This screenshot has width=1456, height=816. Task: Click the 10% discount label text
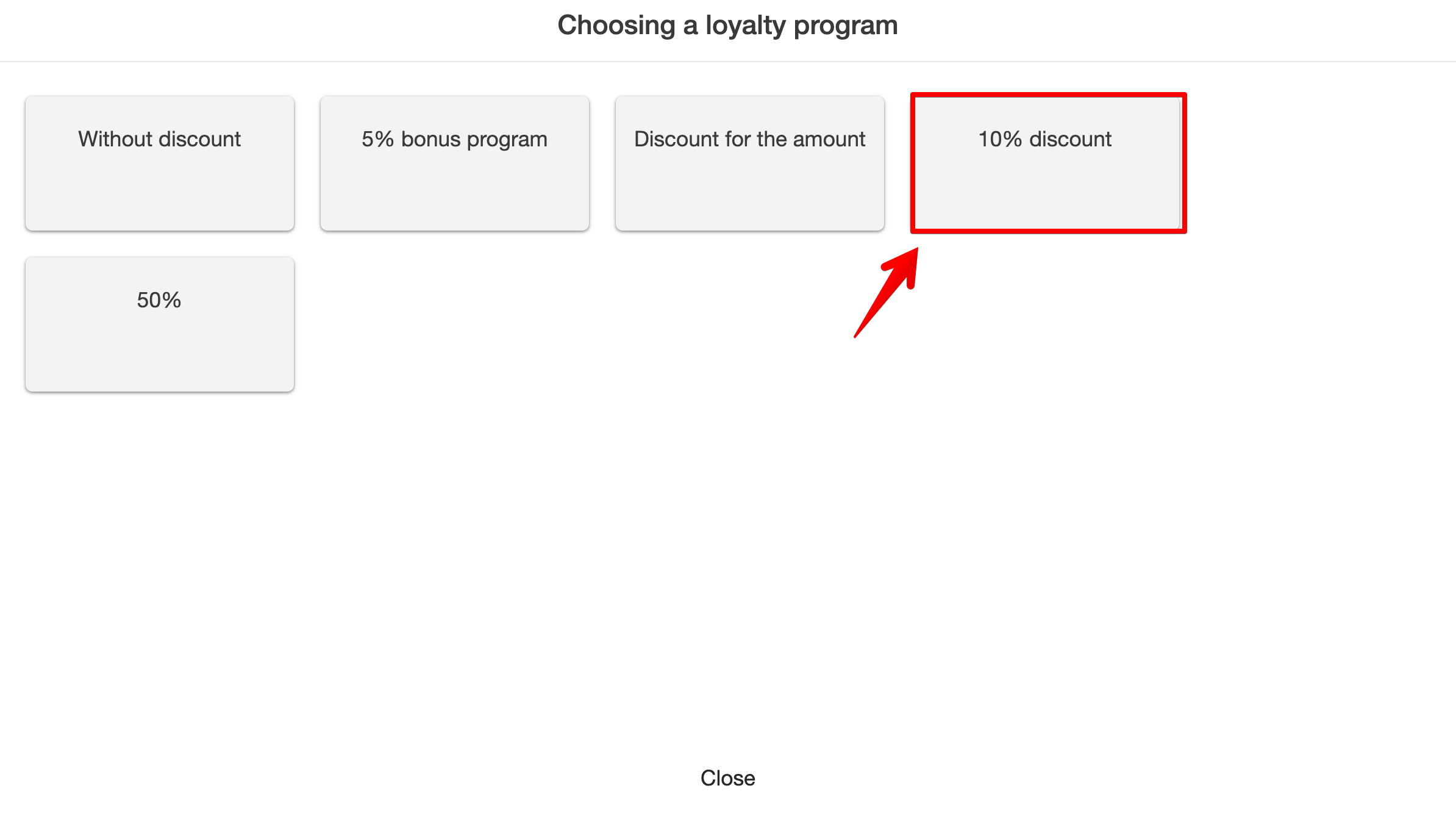pyautogui.click(x=1045, y=139)
